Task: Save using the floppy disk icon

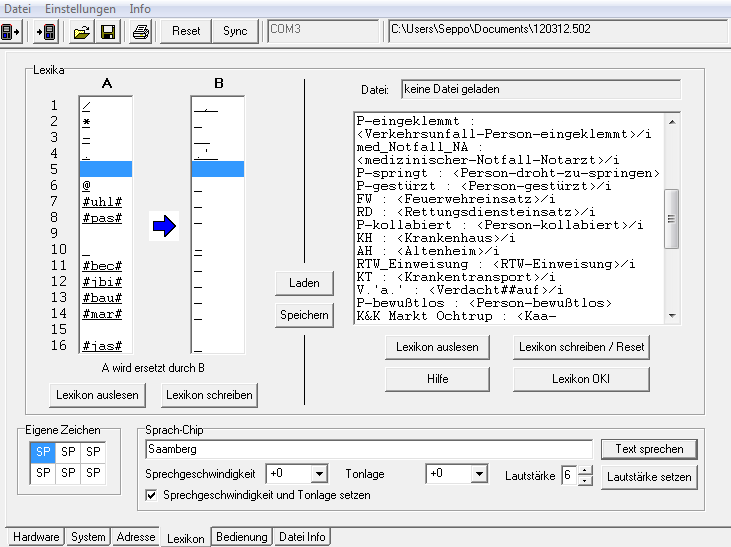Action: [x=106, y=31]
